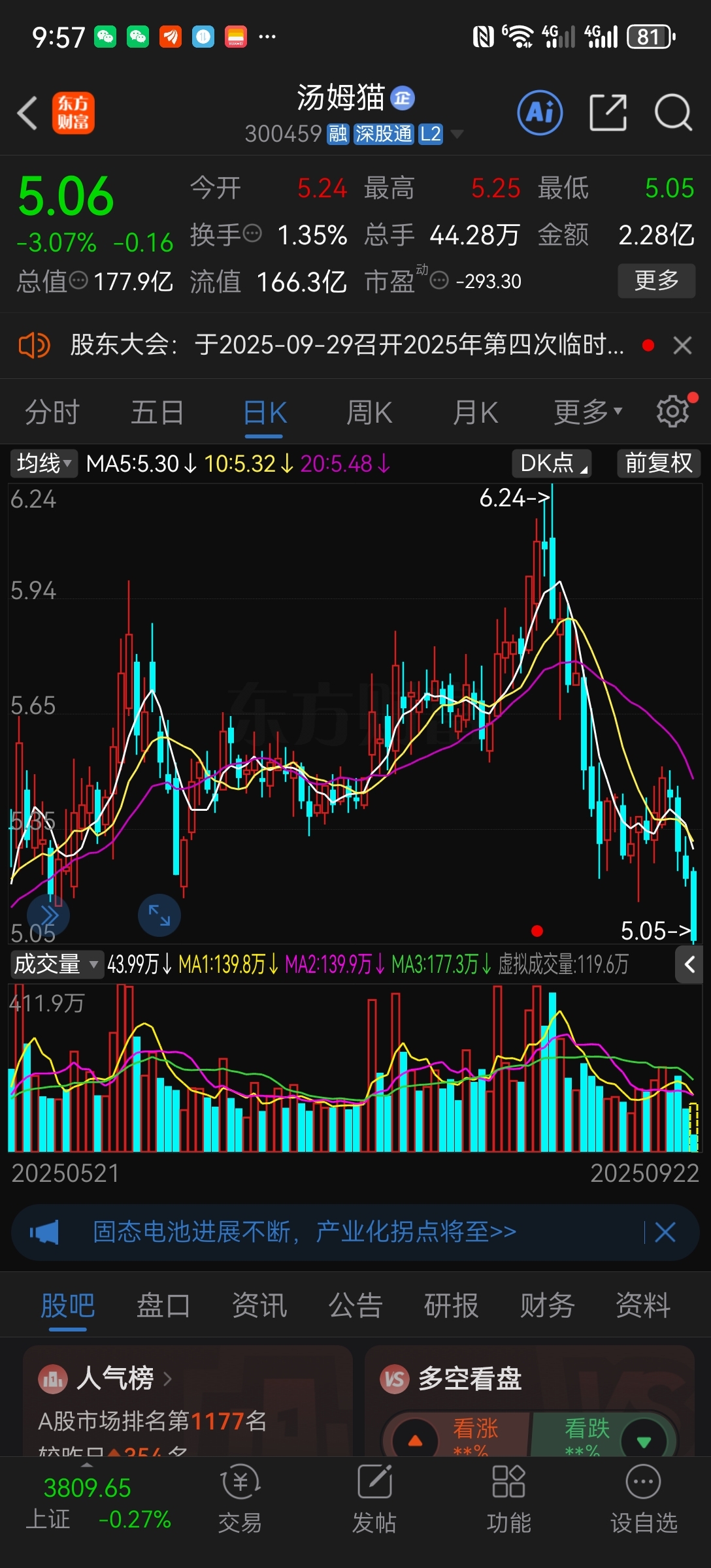This screenshot has width=711, height=1568.
Task: Tap the 人气榜 ranking icon
Action: tap(53, 1379)
